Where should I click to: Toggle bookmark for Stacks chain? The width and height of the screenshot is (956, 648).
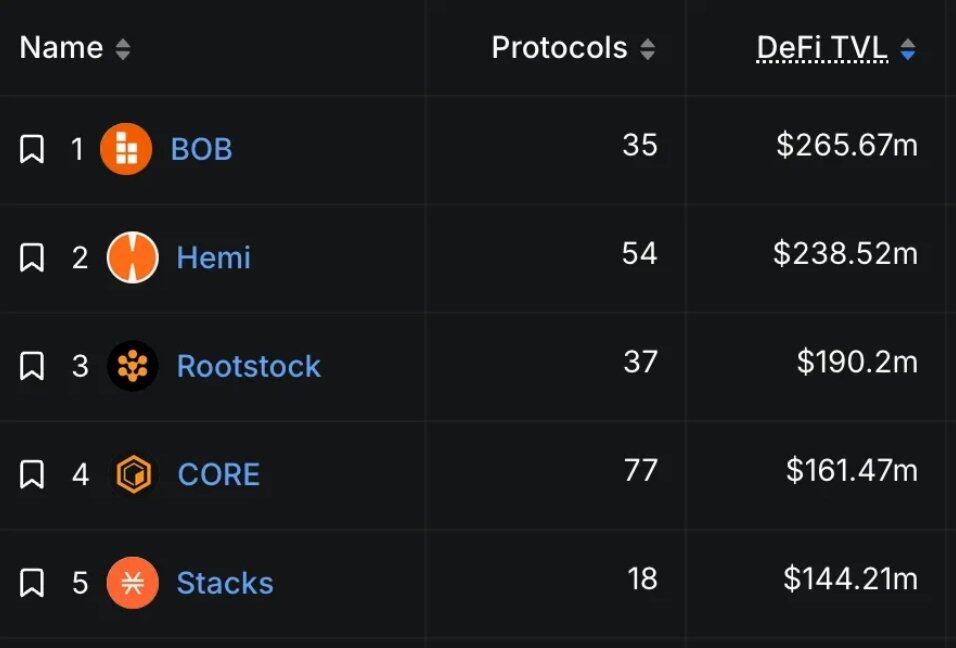click(32, 583)
